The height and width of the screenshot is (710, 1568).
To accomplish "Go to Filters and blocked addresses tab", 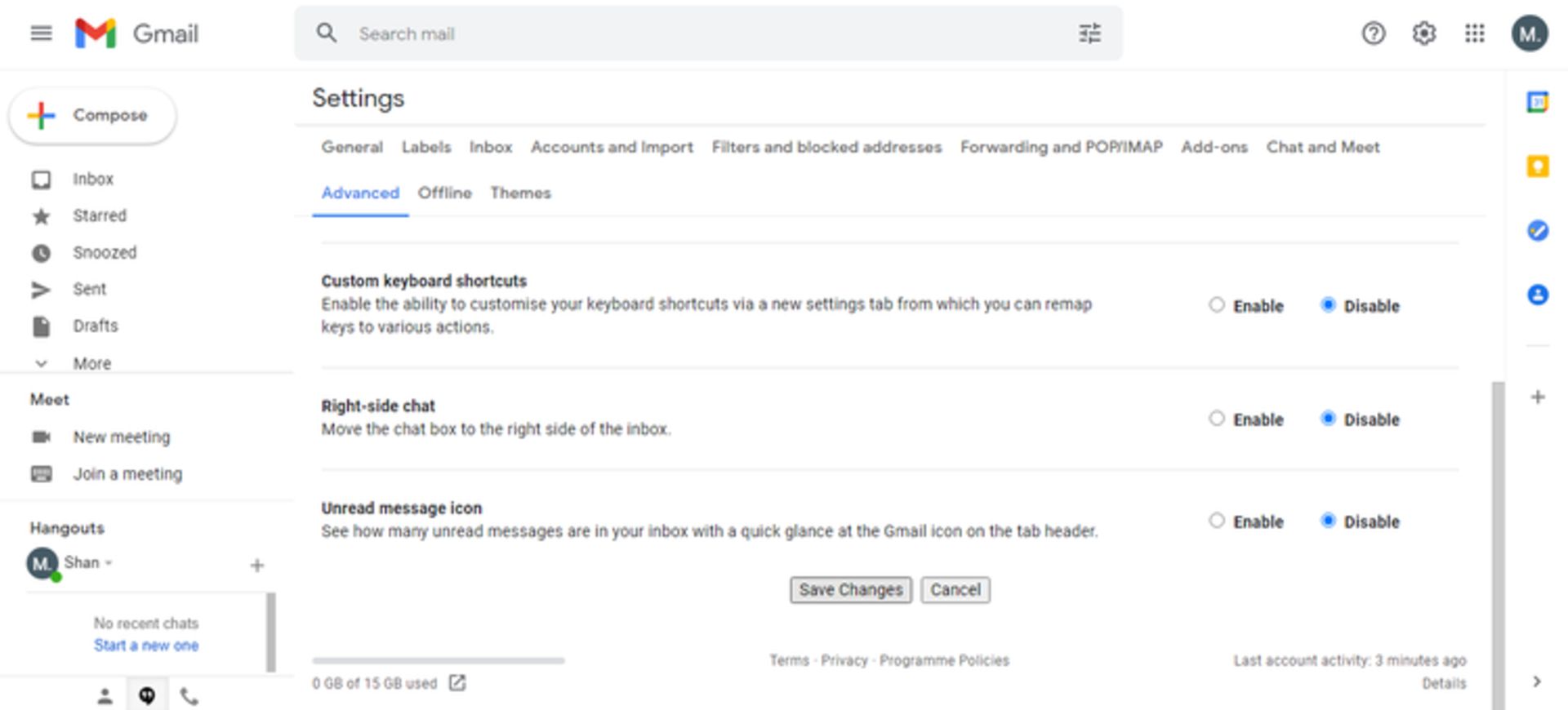I will (826, 147).
